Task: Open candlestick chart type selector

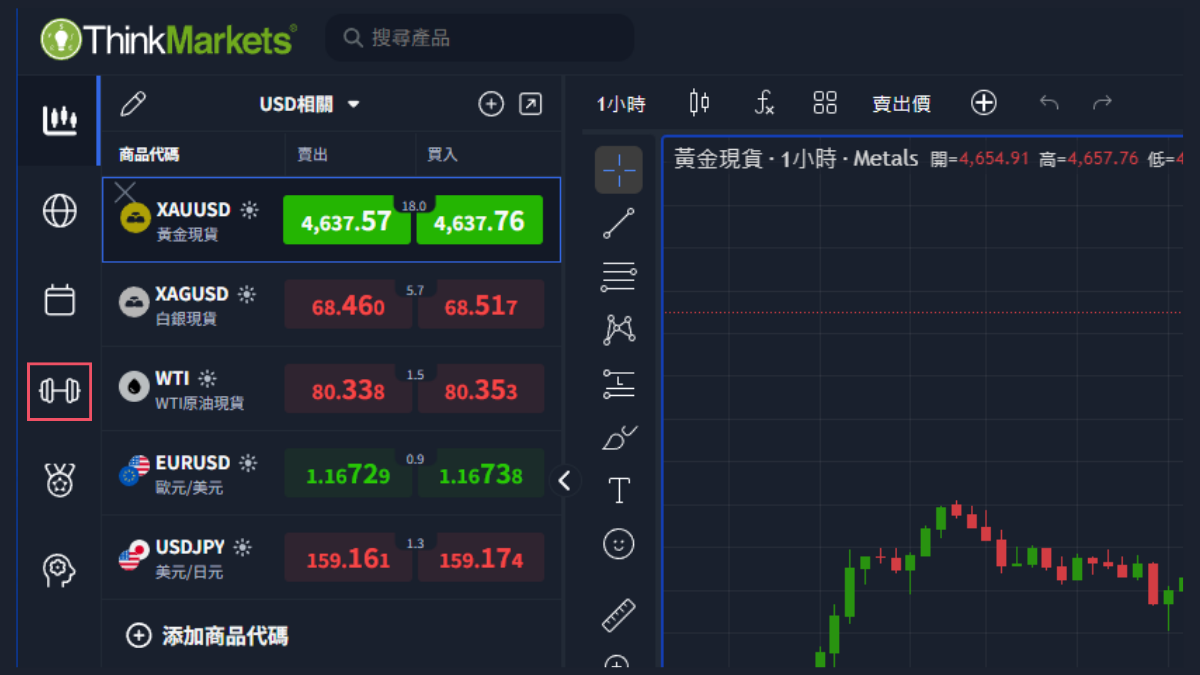Action: point(699,102)
